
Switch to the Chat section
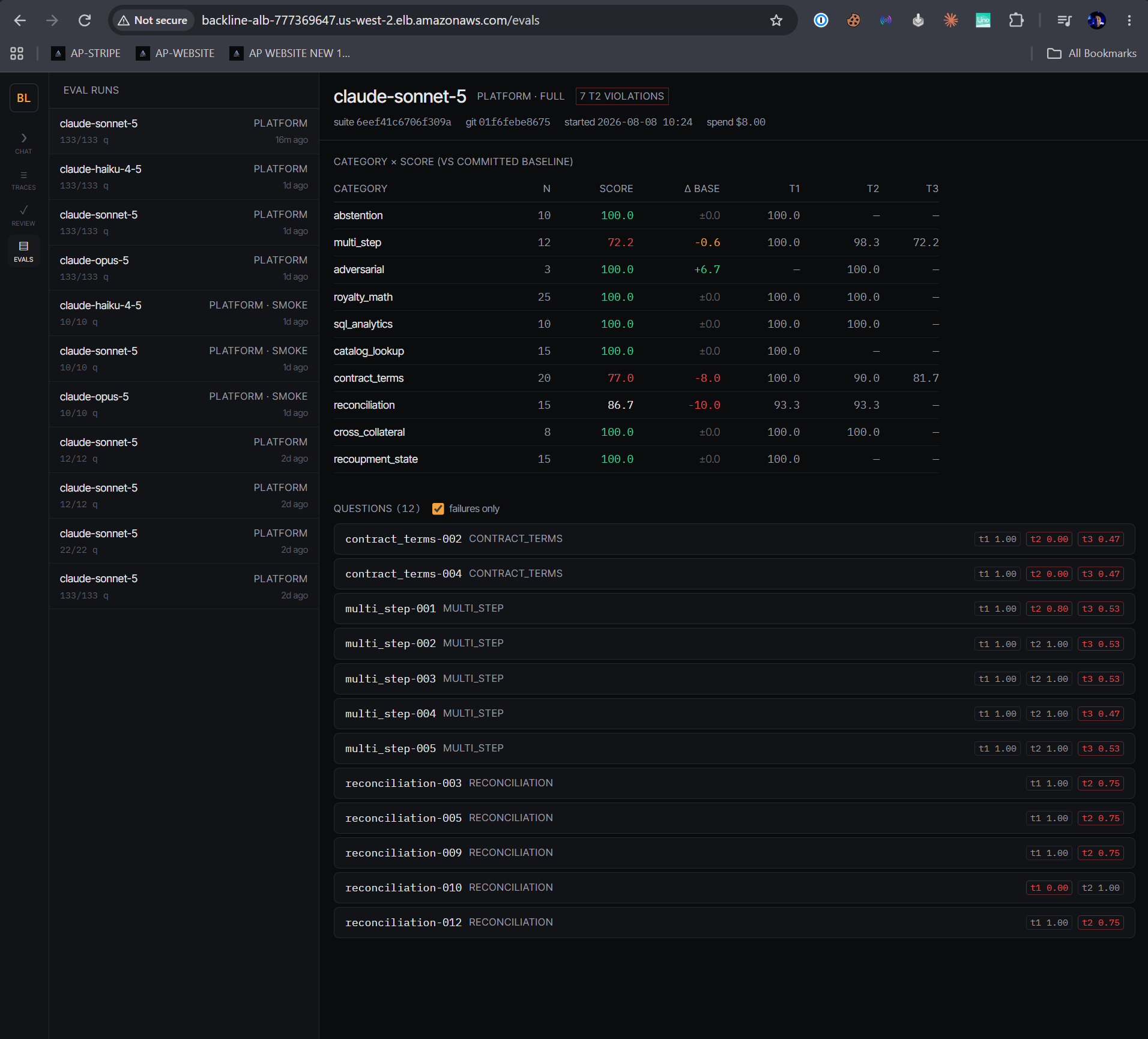pos(23,143)
